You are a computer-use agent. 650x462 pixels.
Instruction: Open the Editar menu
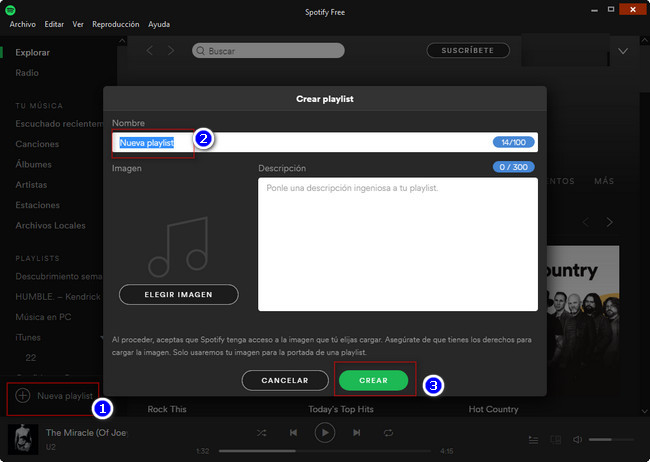[x=54, y=24]
